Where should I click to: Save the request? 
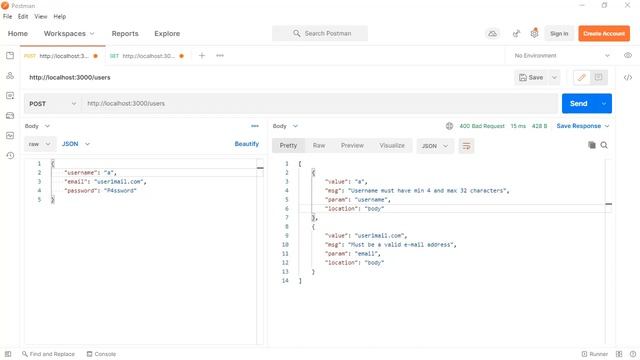[x=531, y=78]
